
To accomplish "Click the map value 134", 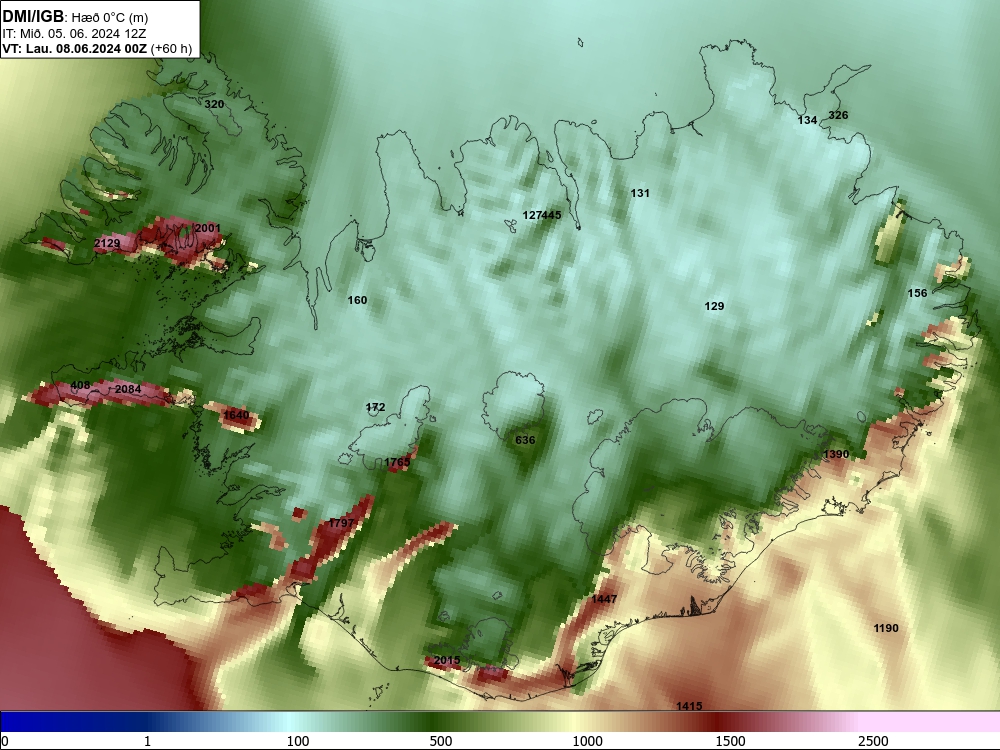I will 807,120.
